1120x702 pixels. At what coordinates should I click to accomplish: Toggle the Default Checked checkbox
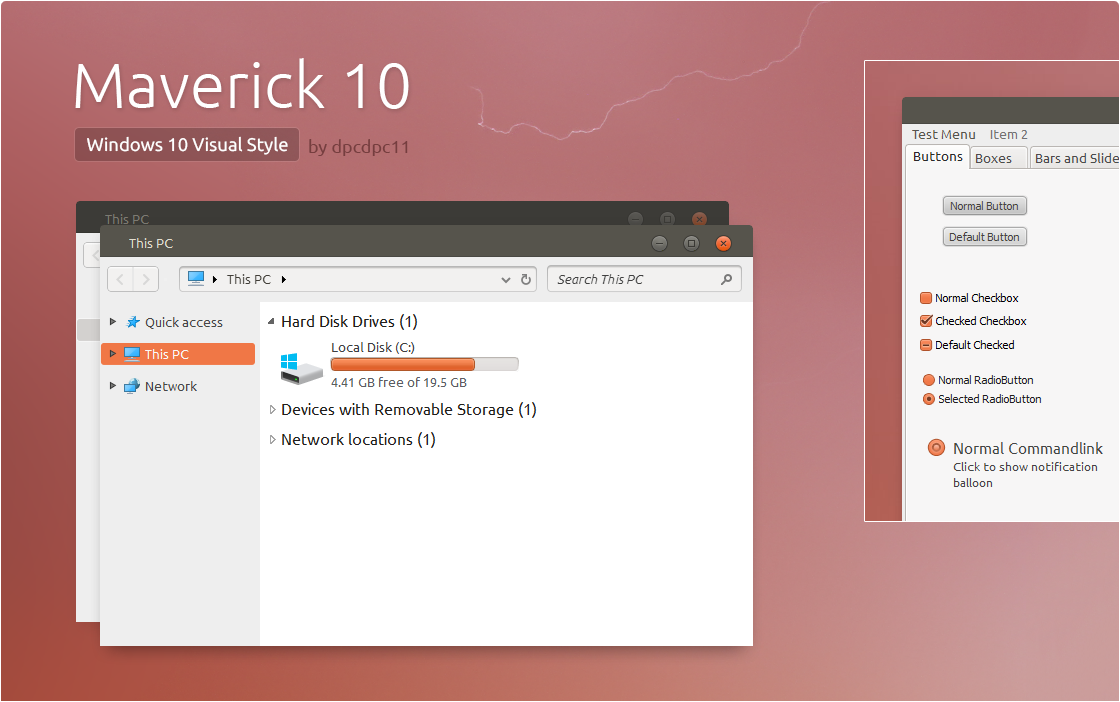click(x=926, y=345)
